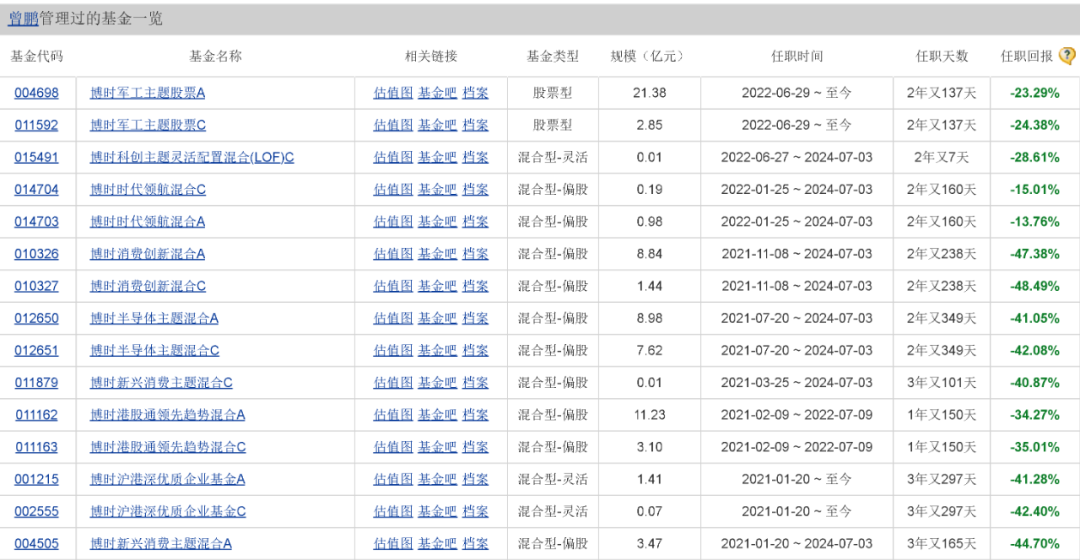The image size is (1080, 560).
Task: Select the -23.29% return value
Action: (x=1035, y=92)
